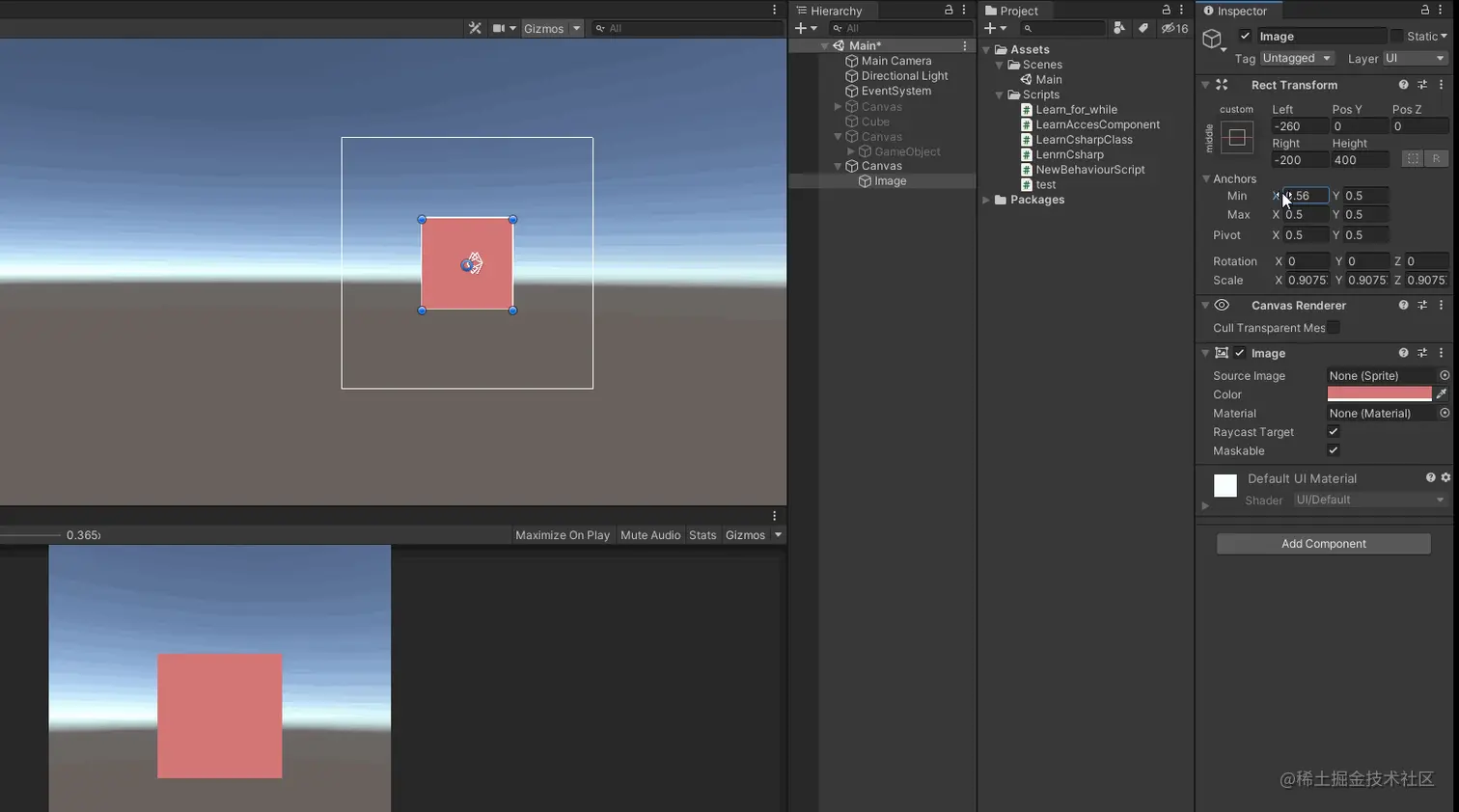
Task: Open Rect Transform more options menu
Action: pyautogui.click(x=1442, y=85)
